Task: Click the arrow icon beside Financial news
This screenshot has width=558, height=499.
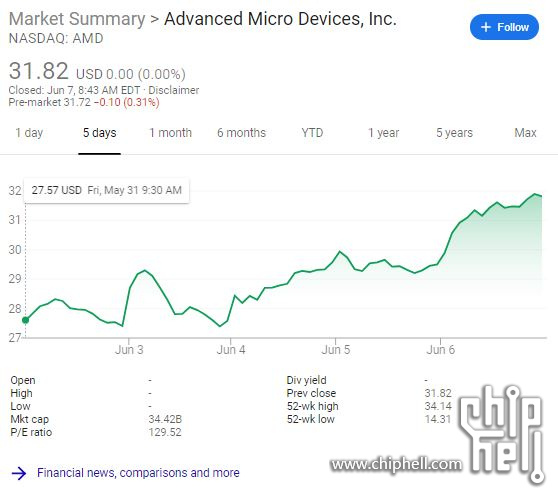Action: [x=19, y=473]
